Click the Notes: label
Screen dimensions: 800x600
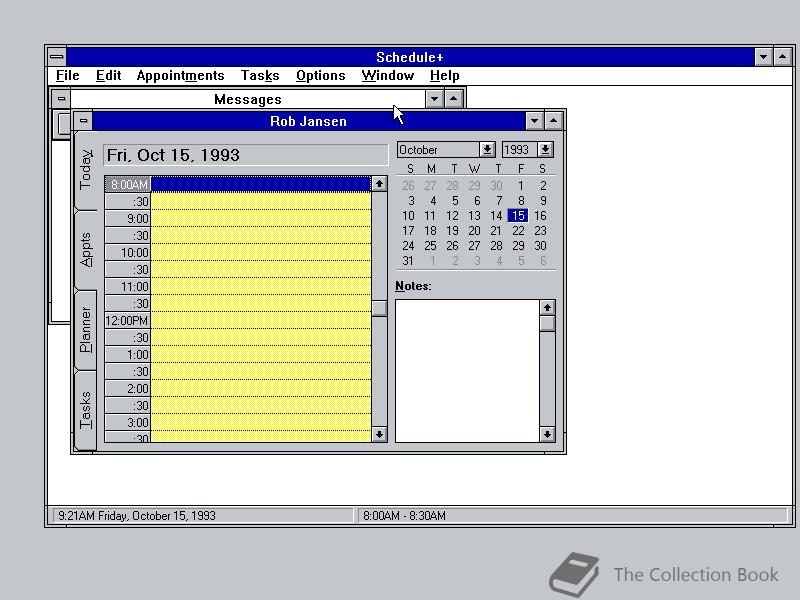click(413, 286)
